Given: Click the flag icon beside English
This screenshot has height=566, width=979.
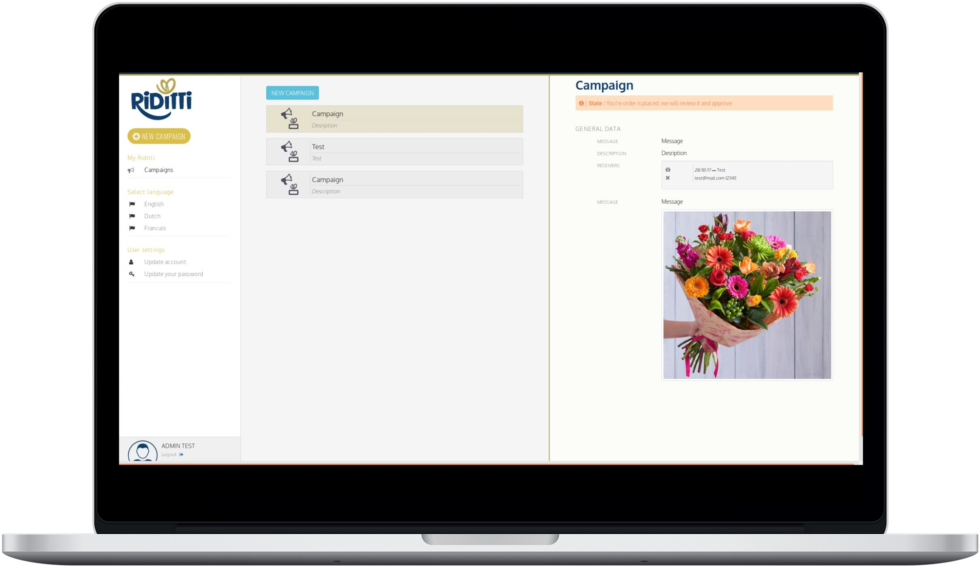Looking at the screenshot, I should coord(132,204).
